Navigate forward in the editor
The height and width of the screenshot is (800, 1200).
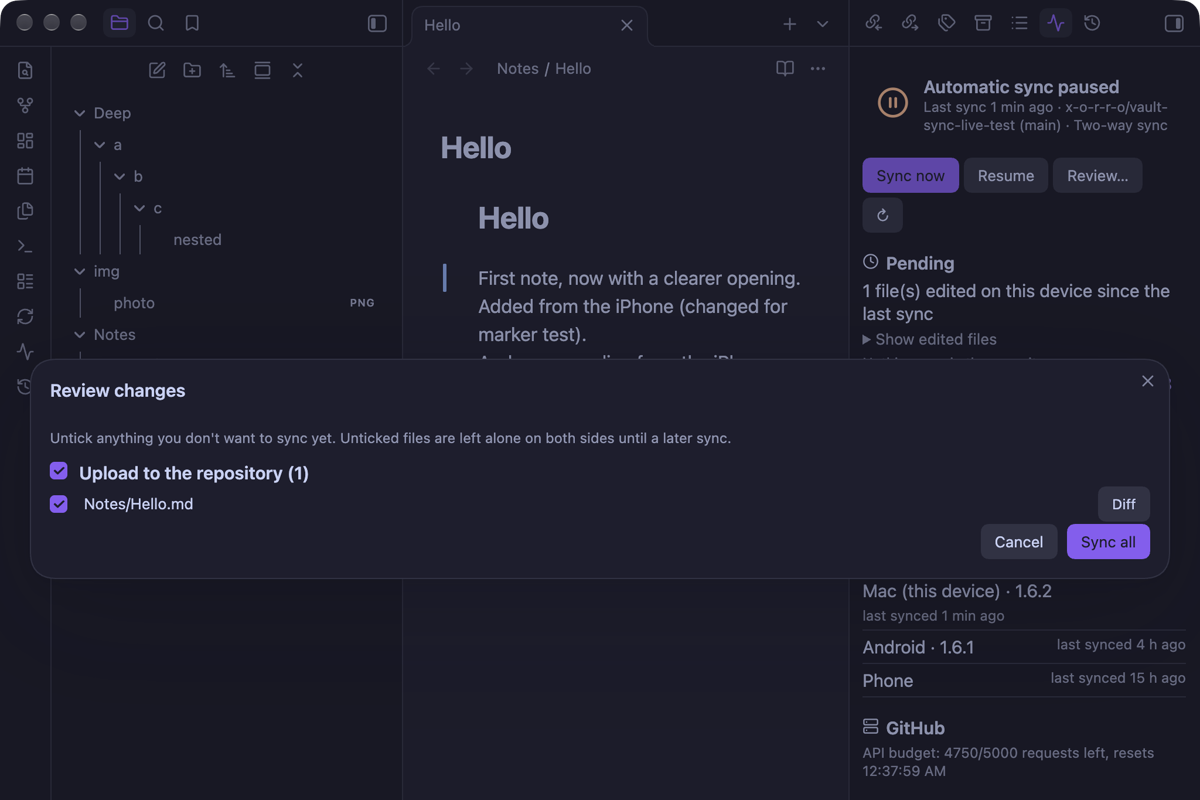click(466, 69)
